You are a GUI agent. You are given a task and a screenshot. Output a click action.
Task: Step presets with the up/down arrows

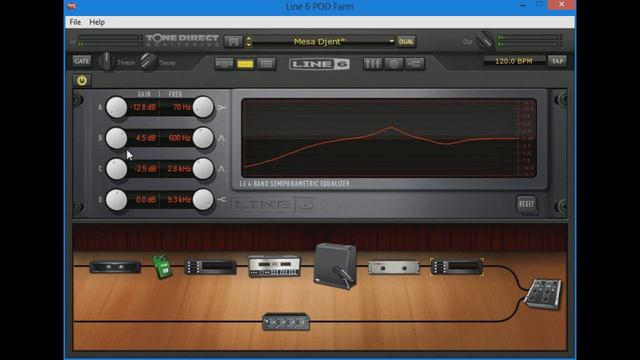pyautogui.click(x=248, y=42)
